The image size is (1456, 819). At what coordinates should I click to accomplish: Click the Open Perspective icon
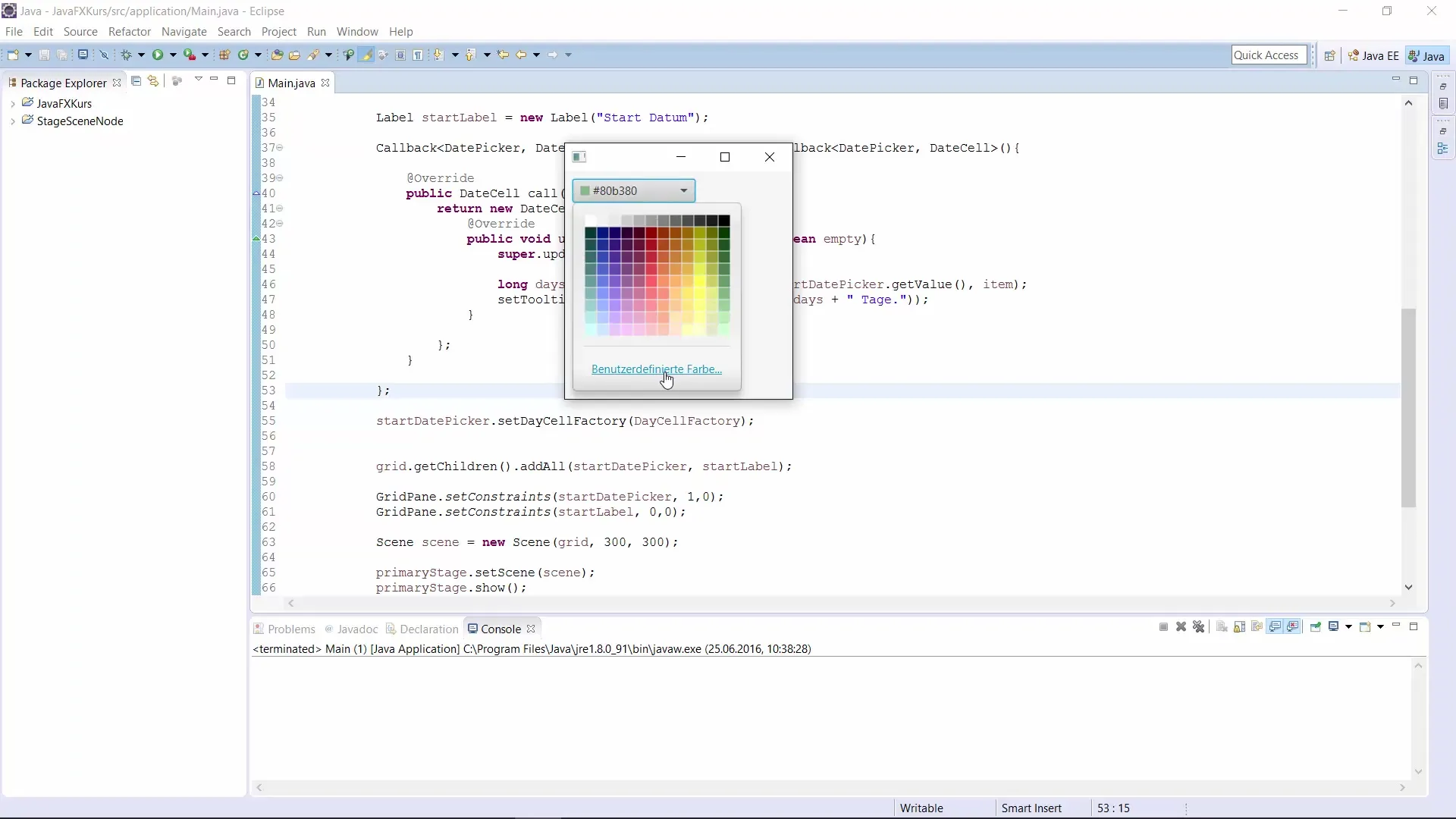point(1329,55)
